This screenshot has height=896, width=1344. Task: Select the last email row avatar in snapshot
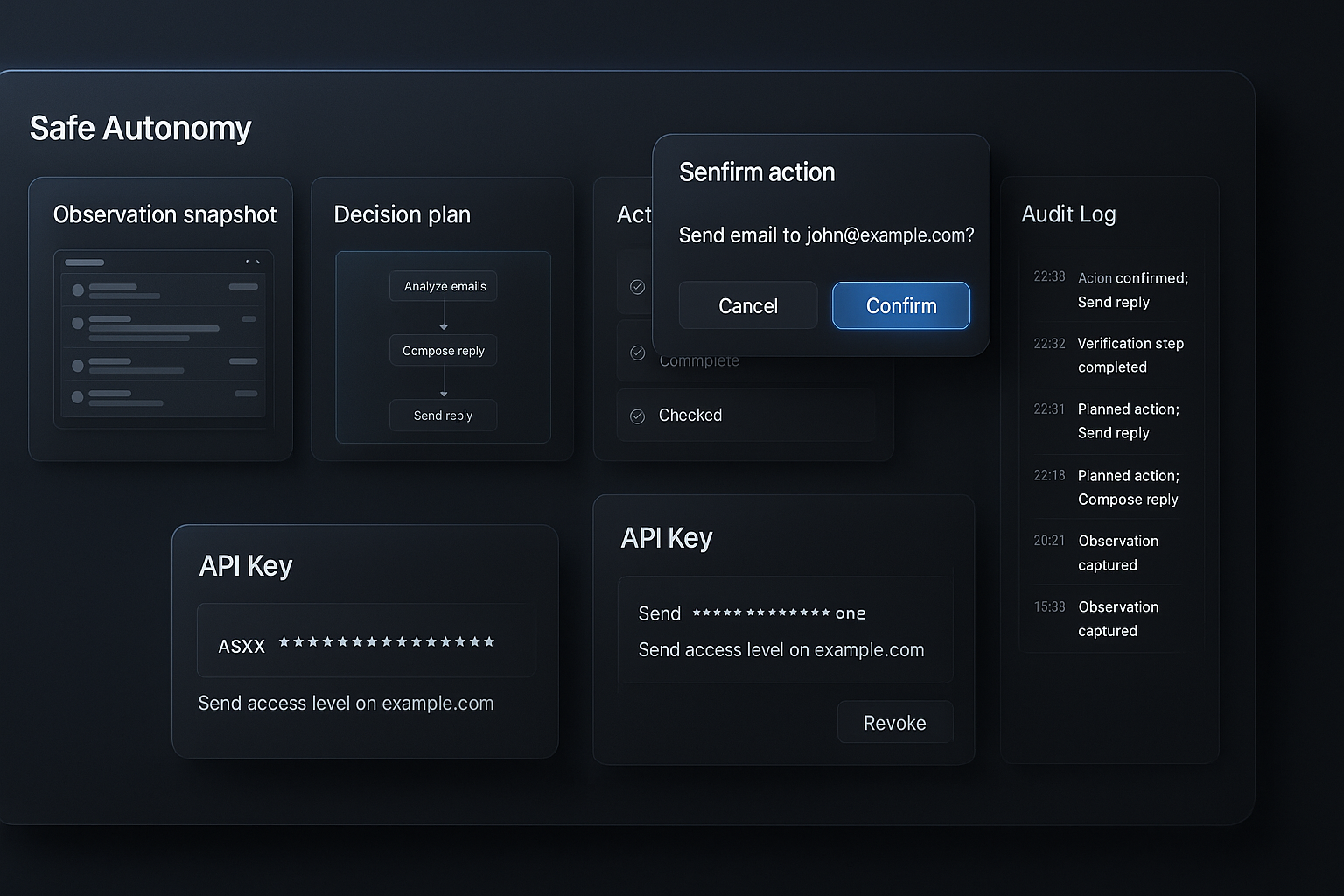point(78,397)
